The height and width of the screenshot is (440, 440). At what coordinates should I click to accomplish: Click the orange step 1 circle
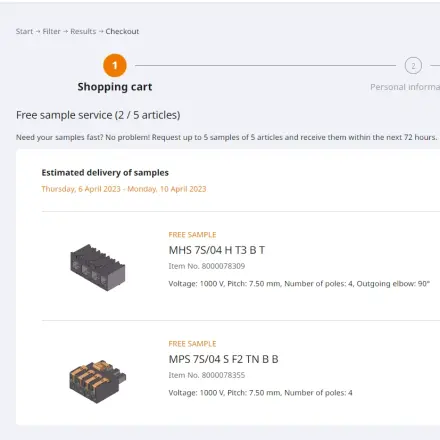[115, 65]
